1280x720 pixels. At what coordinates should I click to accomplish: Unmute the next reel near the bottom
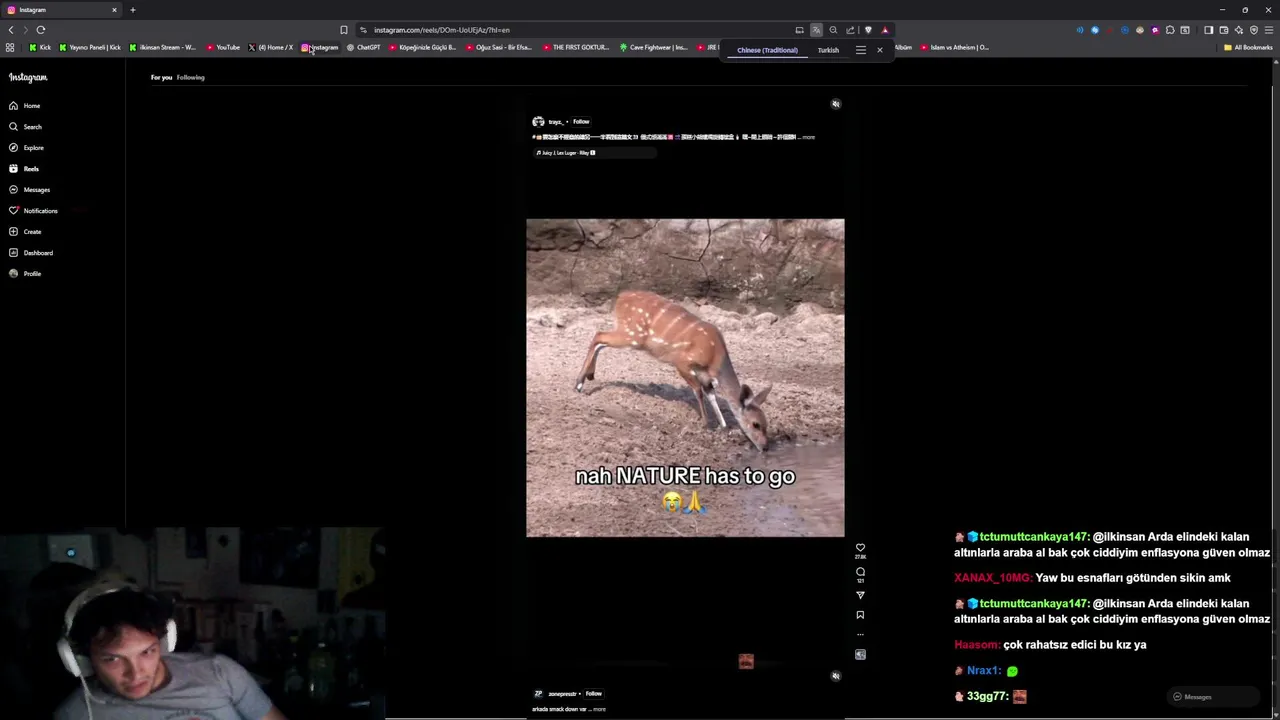[836, 676]
